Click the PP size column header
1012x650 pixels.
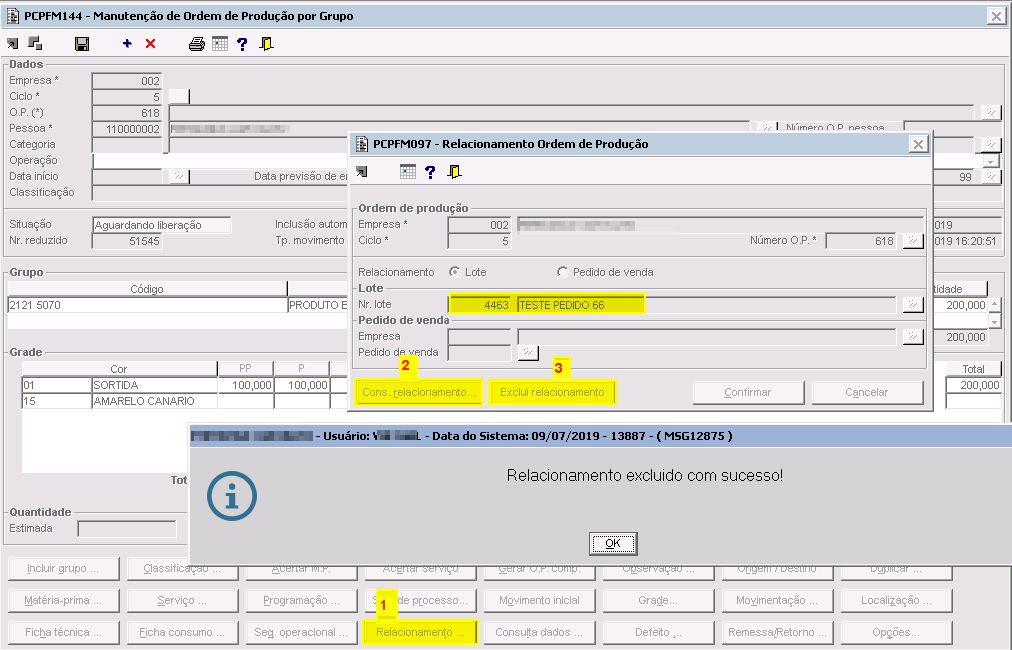(245, 369)
